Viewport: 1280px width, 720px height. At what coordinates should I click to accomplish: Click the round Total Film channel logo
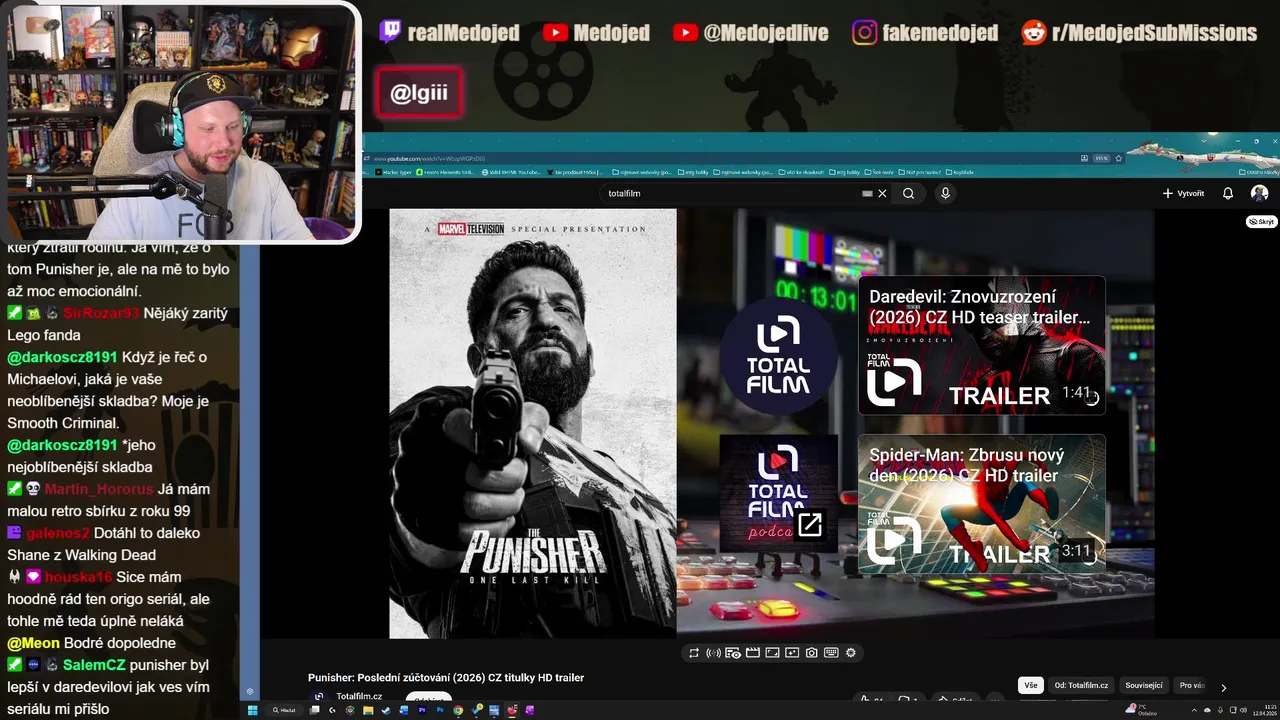point(779,355)
